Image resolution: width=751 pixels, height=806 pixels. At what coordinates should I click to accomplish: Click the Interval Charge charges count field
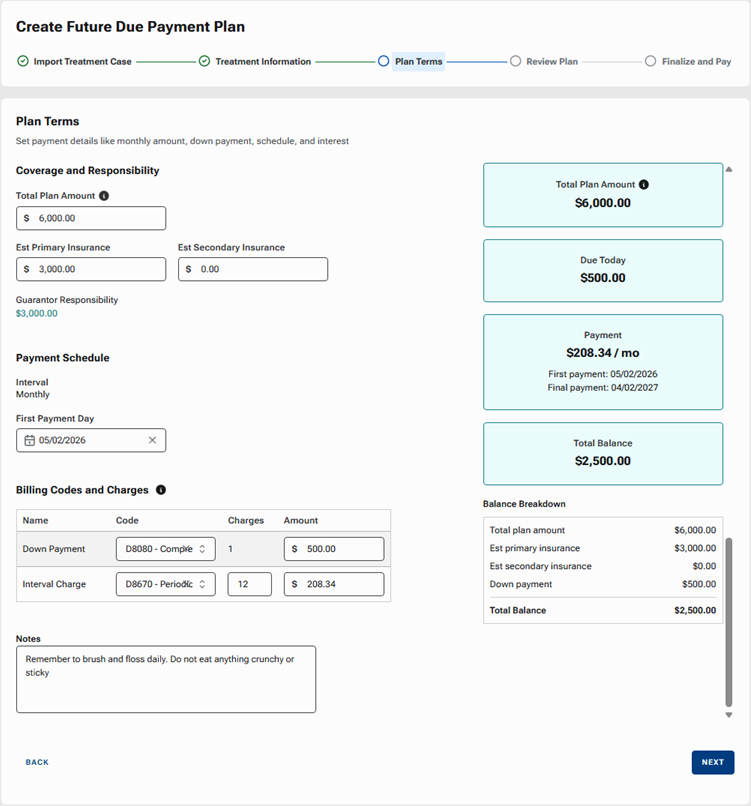coord(249,584)
